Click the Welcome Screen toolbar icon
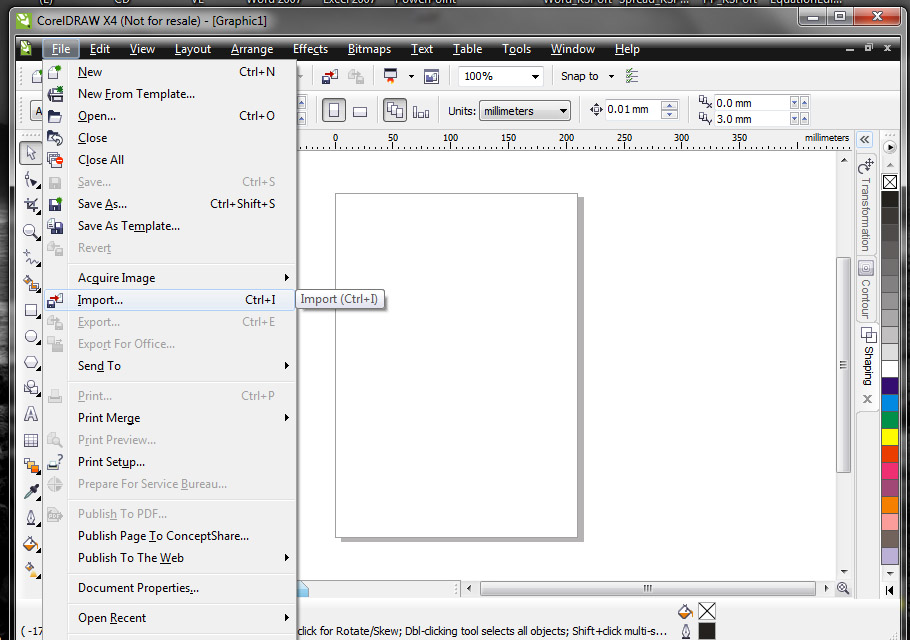Screen dimensions: 910x640 tap(432, 76)
